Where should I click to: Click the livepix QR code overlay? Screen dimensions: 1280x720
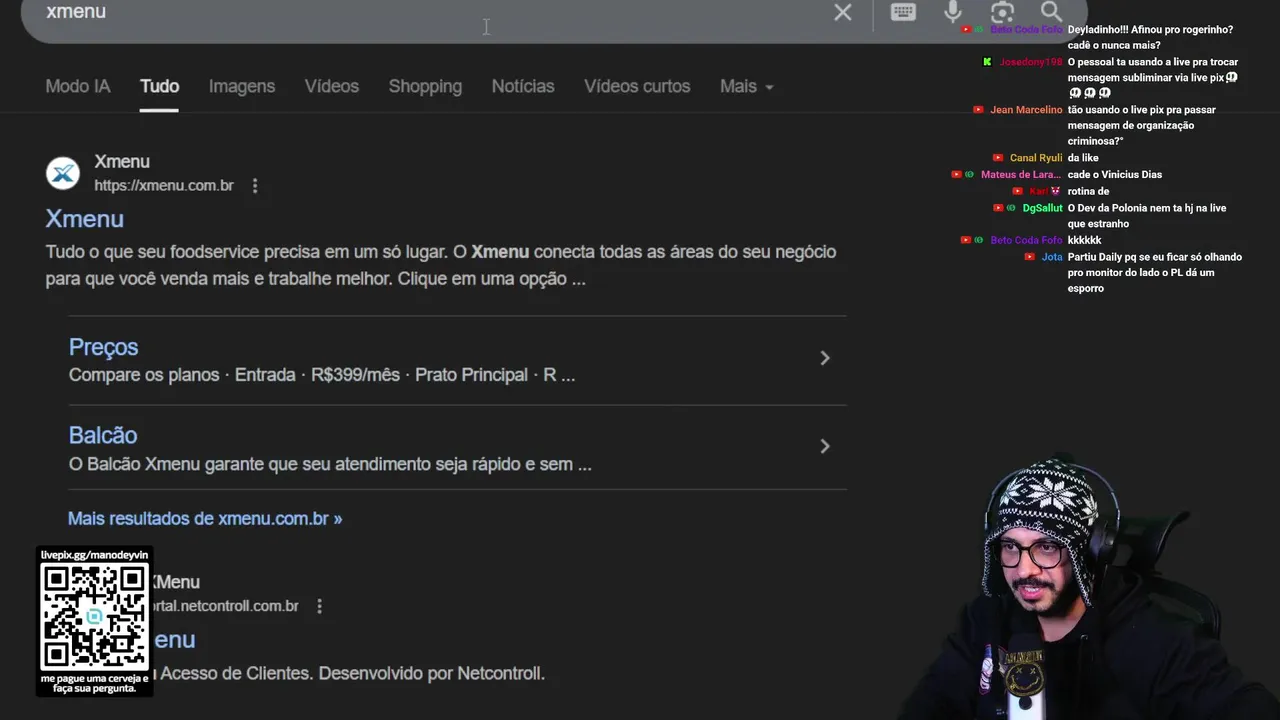pyautogui.click(x=95, y=618)
